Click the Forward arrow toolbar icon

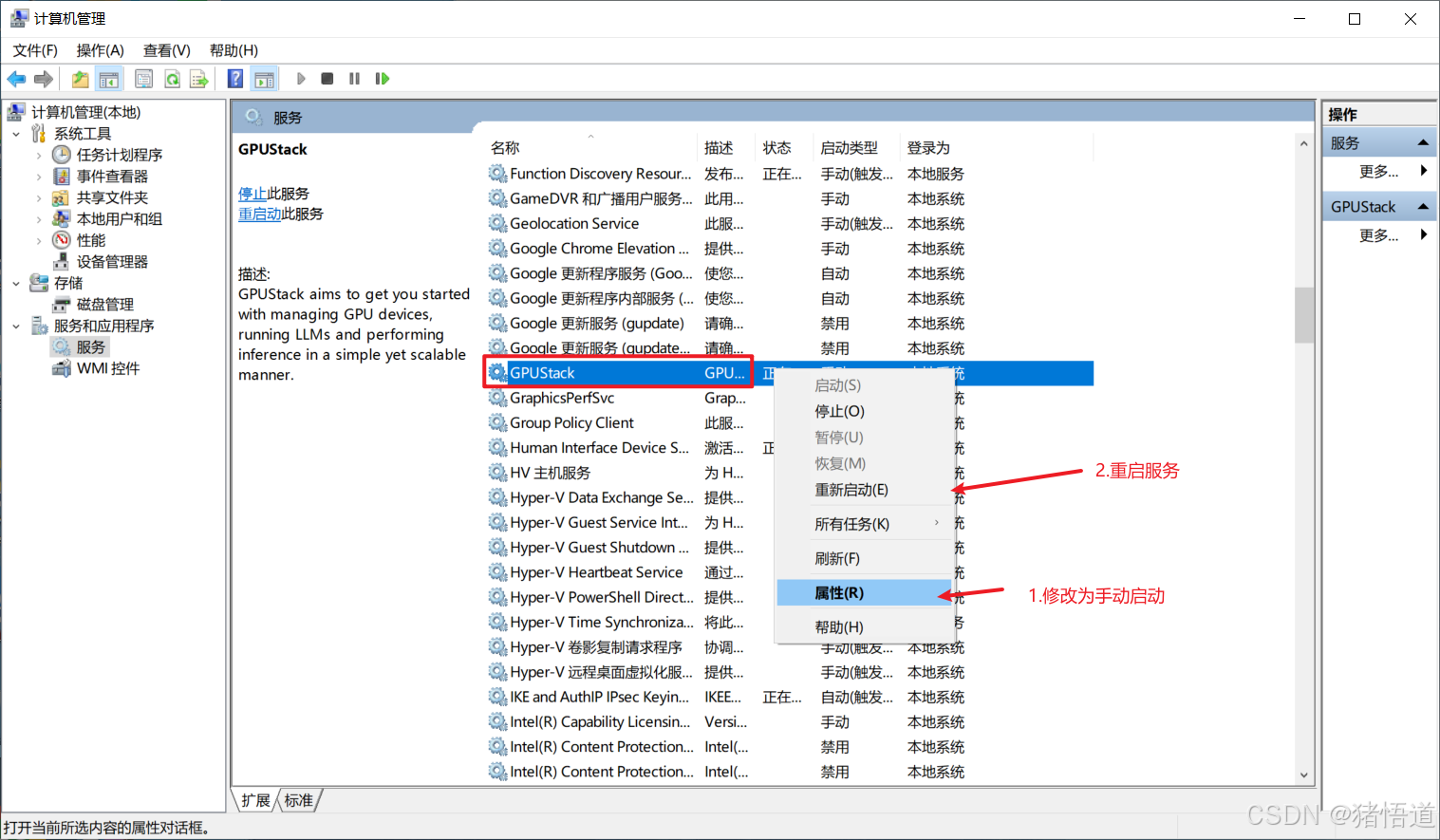click(43, 79)
